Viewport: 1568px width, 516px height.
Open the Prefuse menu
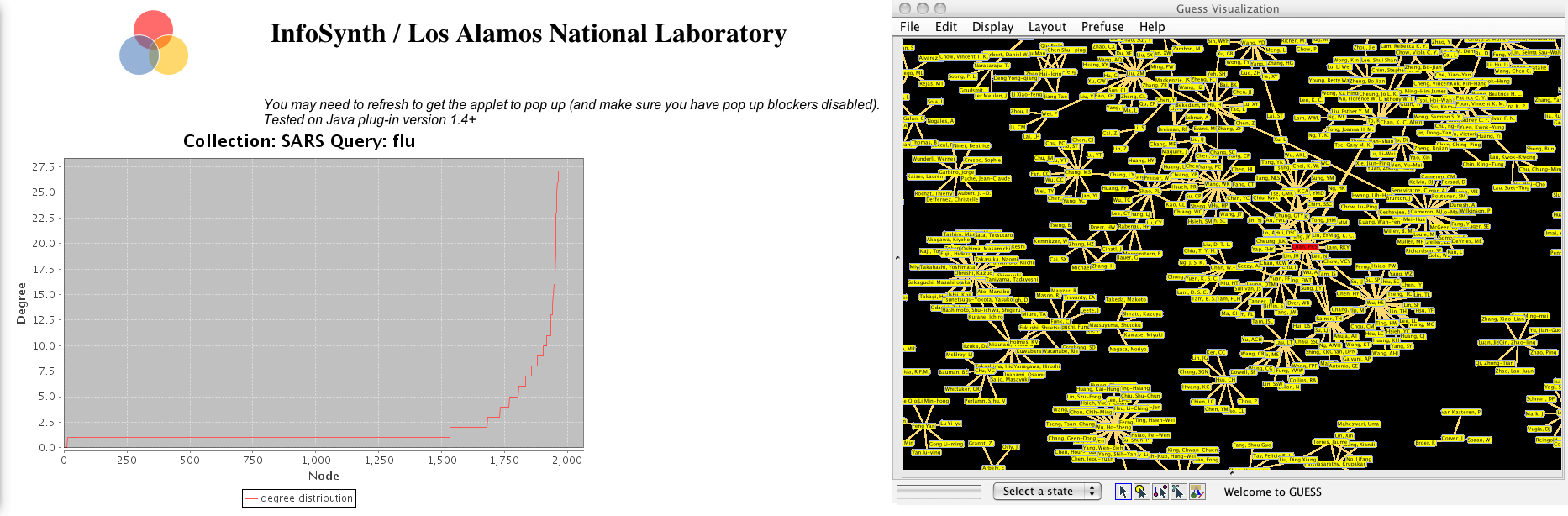click(x=1102, y=27)
